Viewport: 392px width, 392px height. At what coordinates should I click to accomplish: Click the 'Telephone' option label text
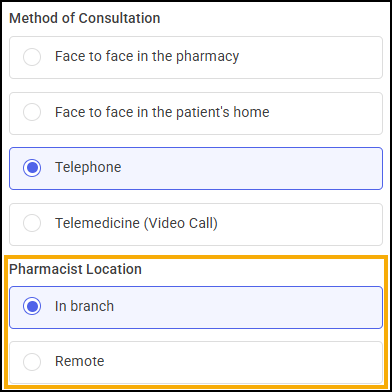[88, 167]
